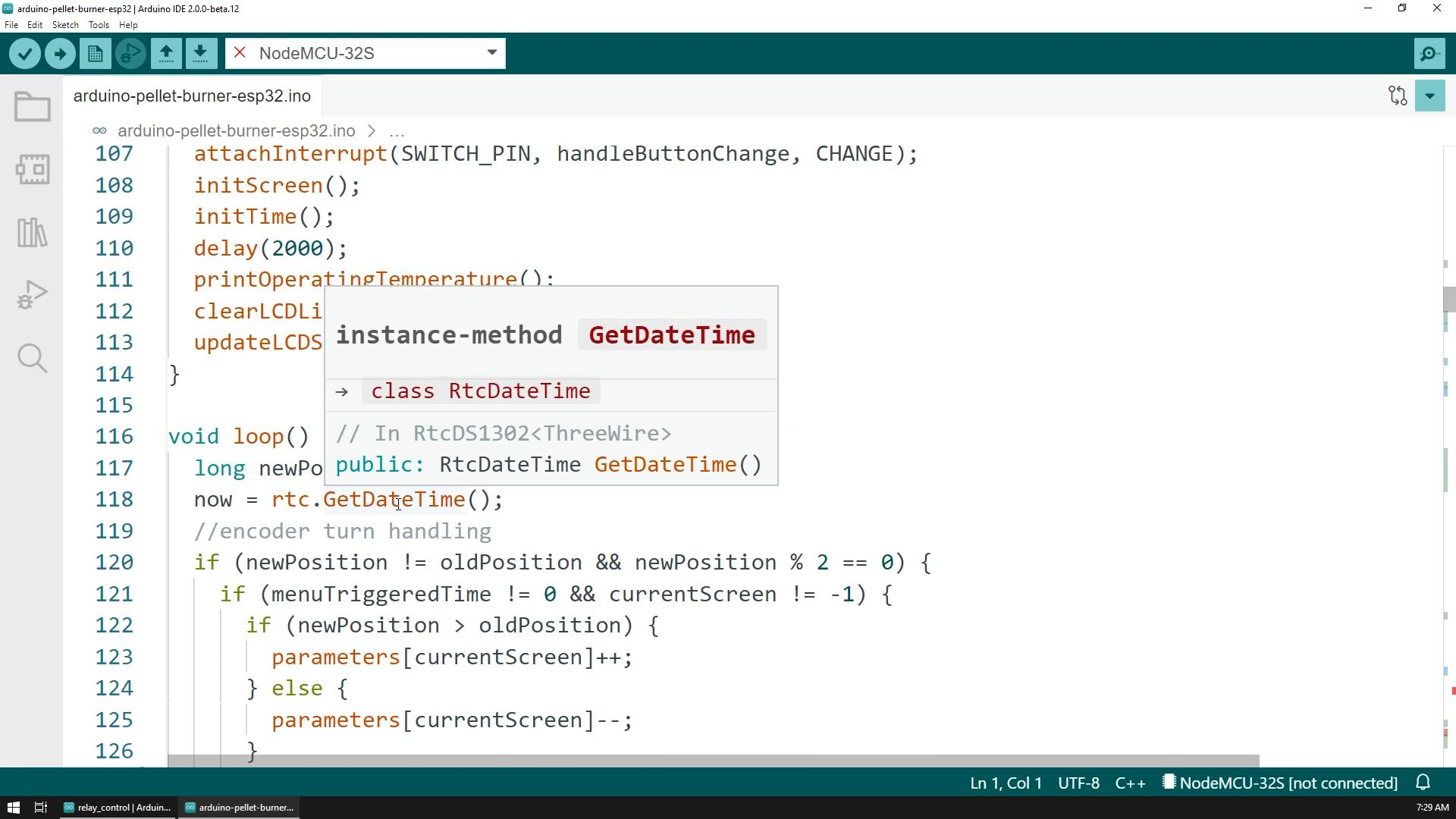Screen dimensions: 1456x819
Task: Open notifications bell in status bar
Action: [1423, 783]
